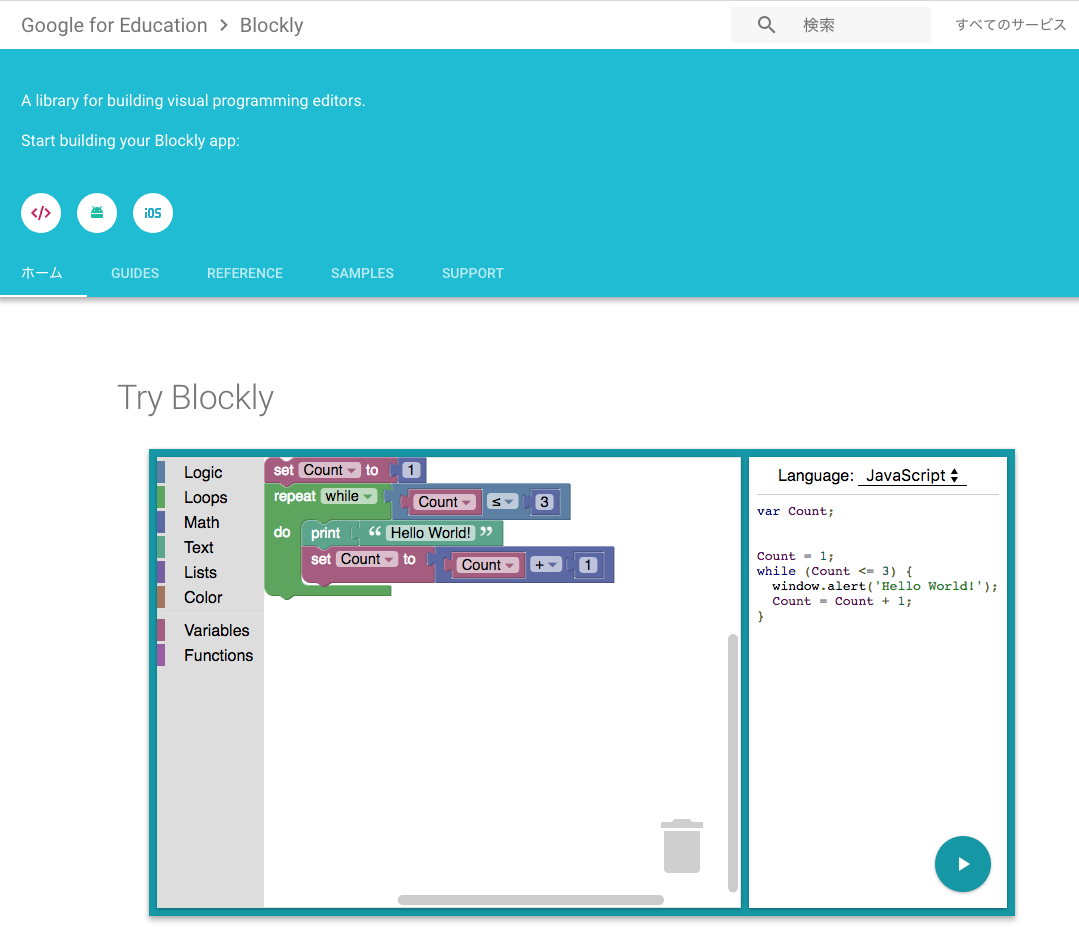Open the Language JavaScript dropdown

pos(911,476)
